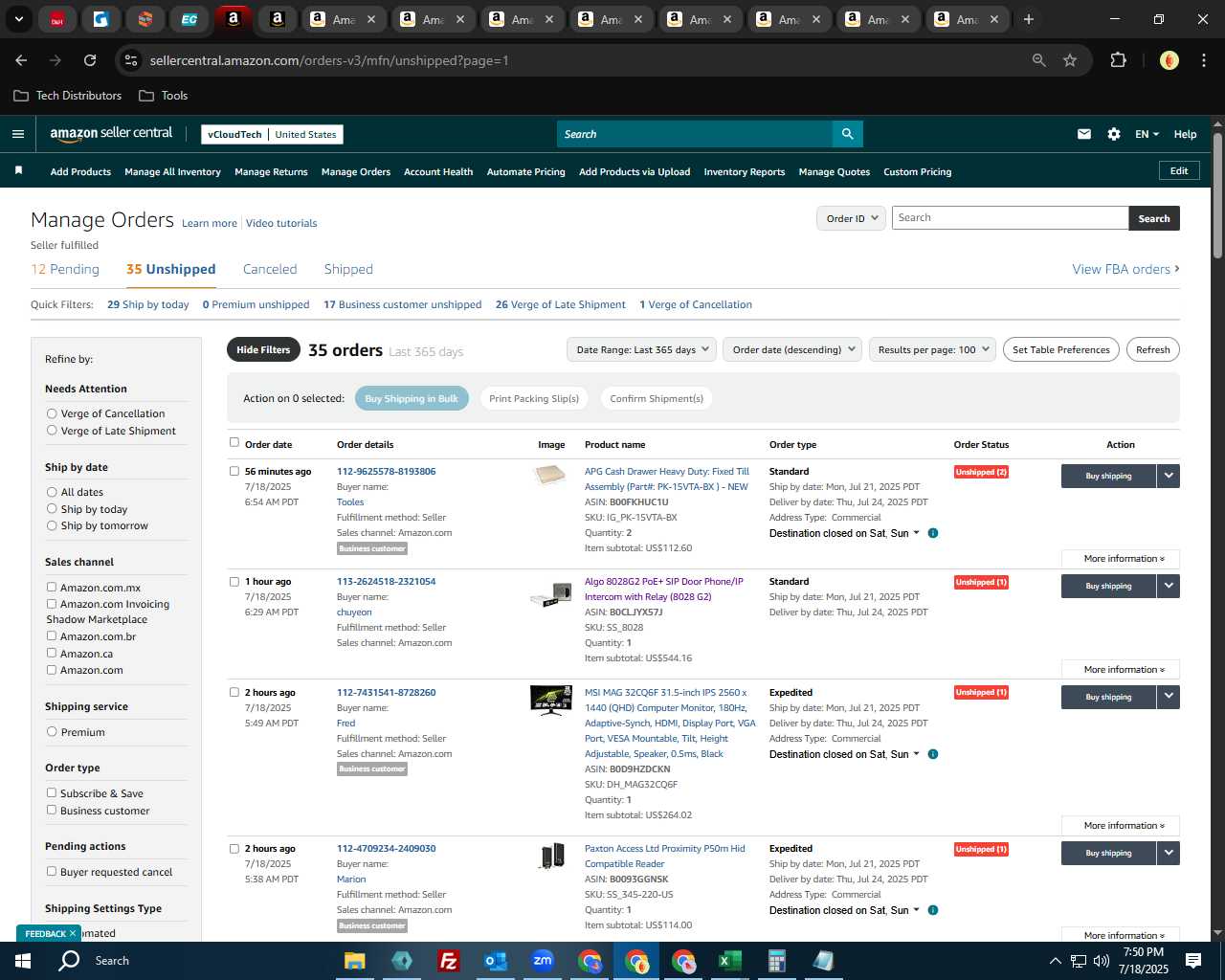Check the Amazon.com.mx sales channel box

pos(52,587)
